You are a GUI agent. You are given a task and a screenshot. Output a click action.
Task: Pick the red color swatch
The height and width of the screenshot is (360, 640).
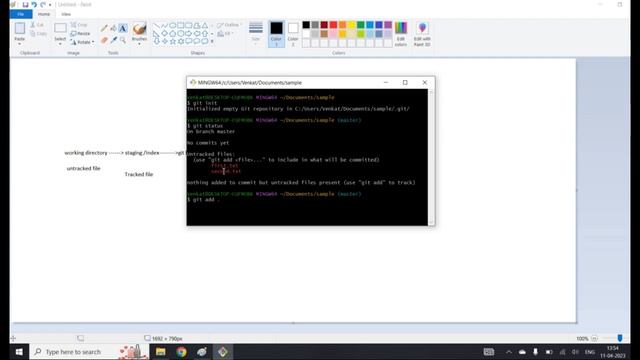click(x=333, y=25)
